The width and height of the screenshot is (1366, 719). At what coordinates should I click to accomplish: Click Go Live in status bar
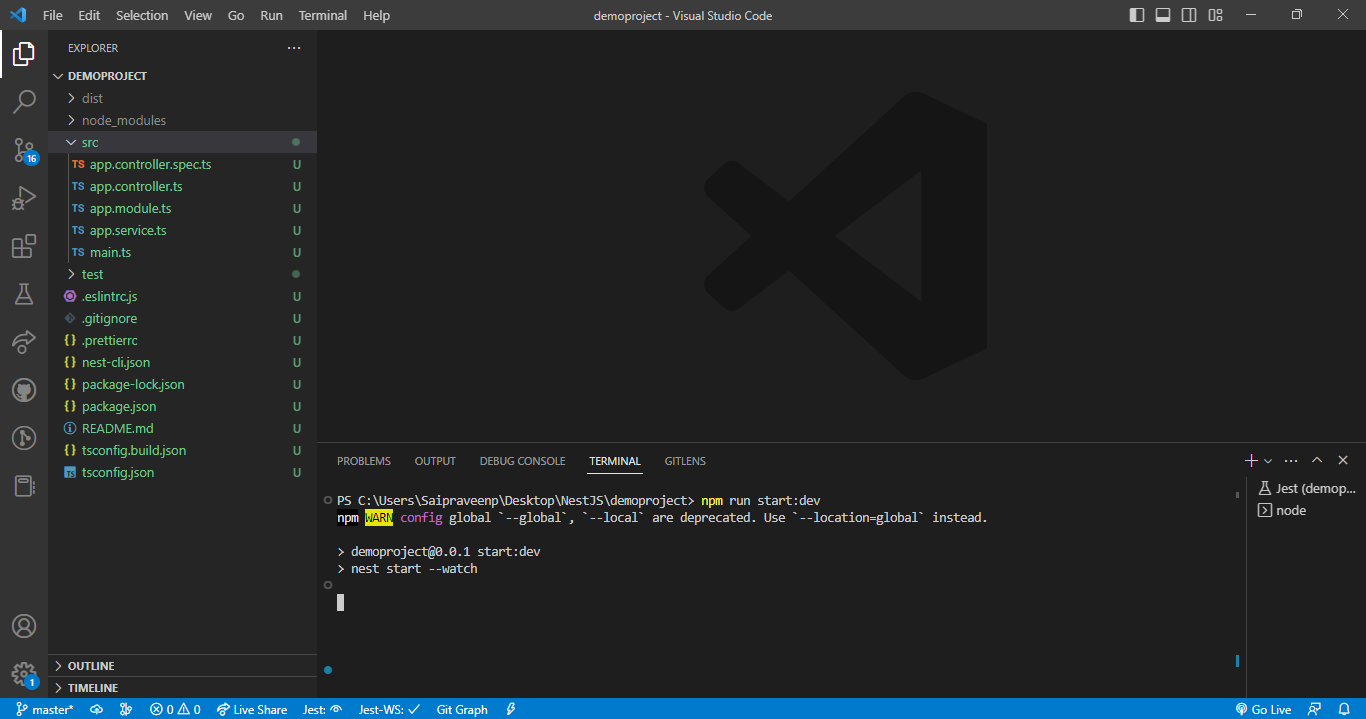tap(1263, 709)
